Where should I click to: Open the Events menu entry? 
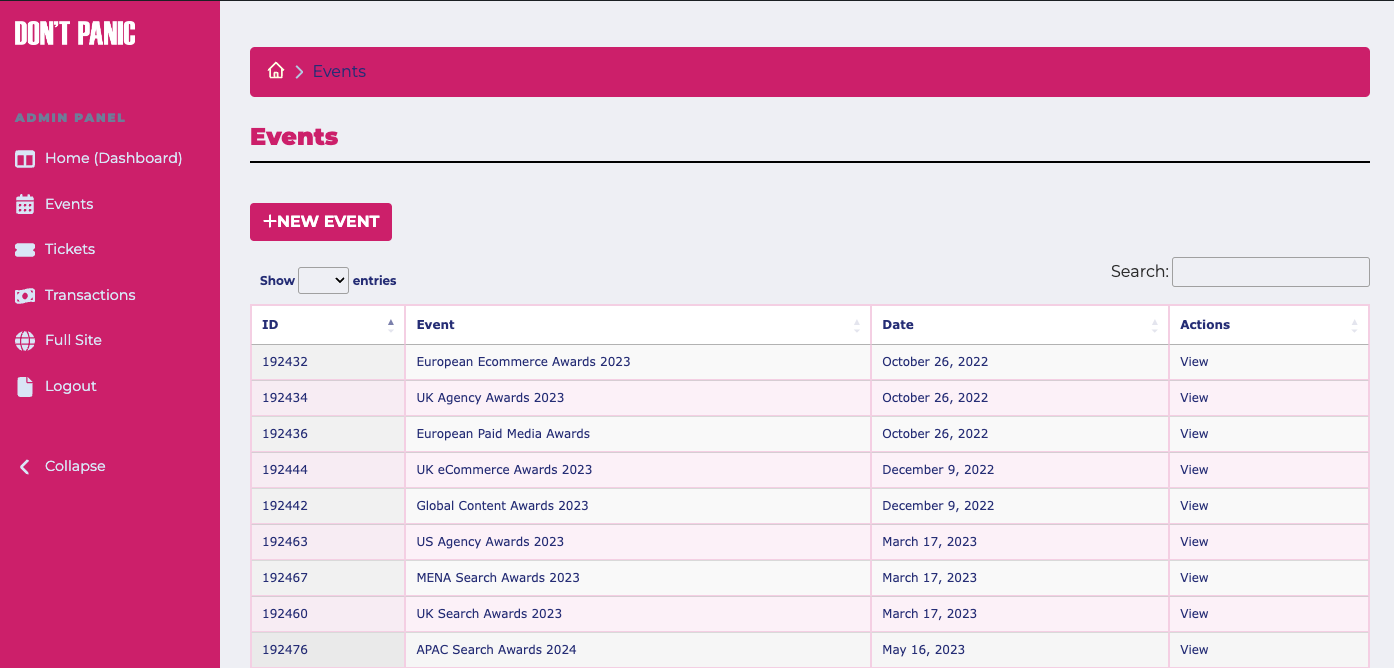[68, 204]
